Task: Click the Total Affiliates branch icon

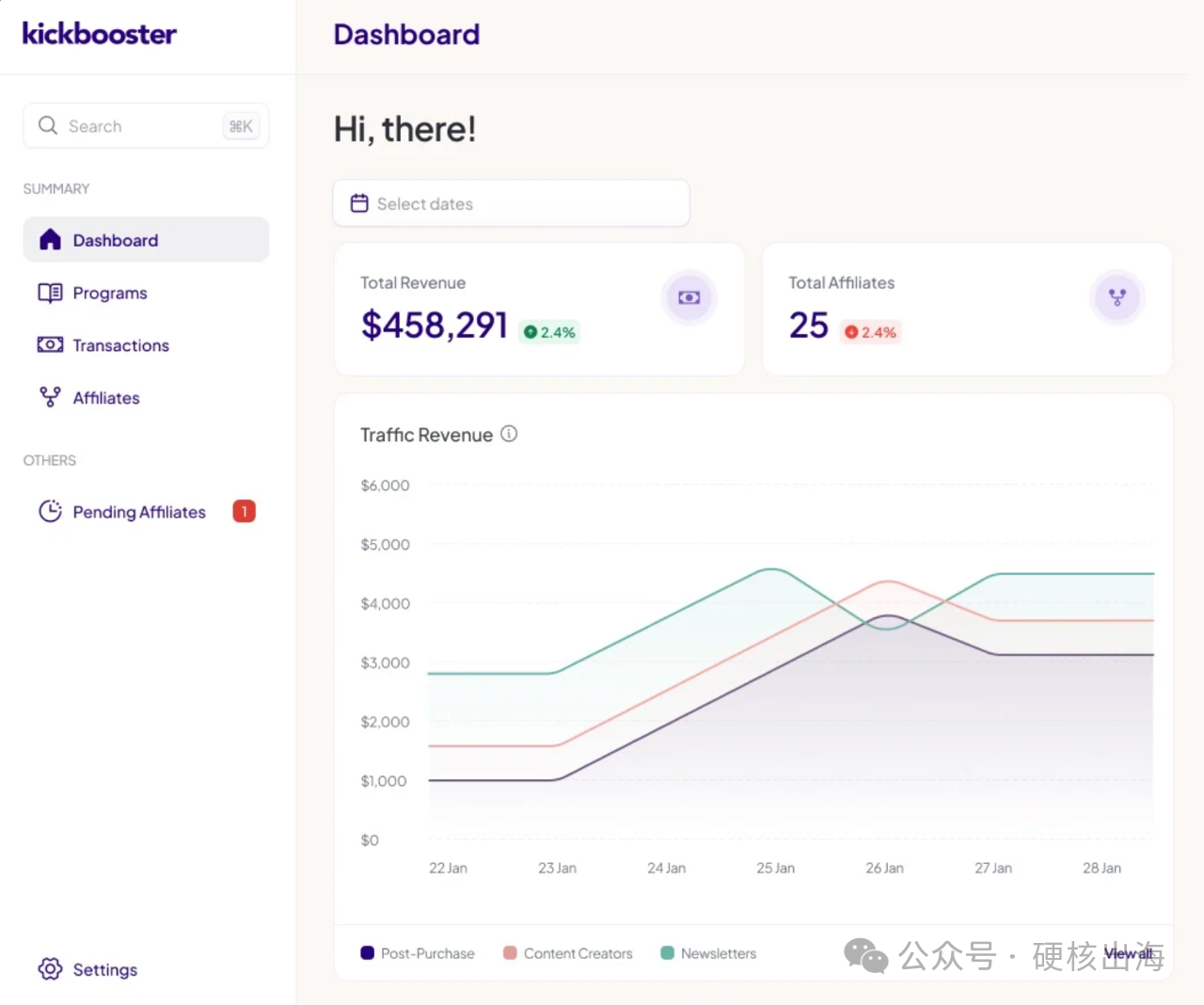Action: (1117, 297)
